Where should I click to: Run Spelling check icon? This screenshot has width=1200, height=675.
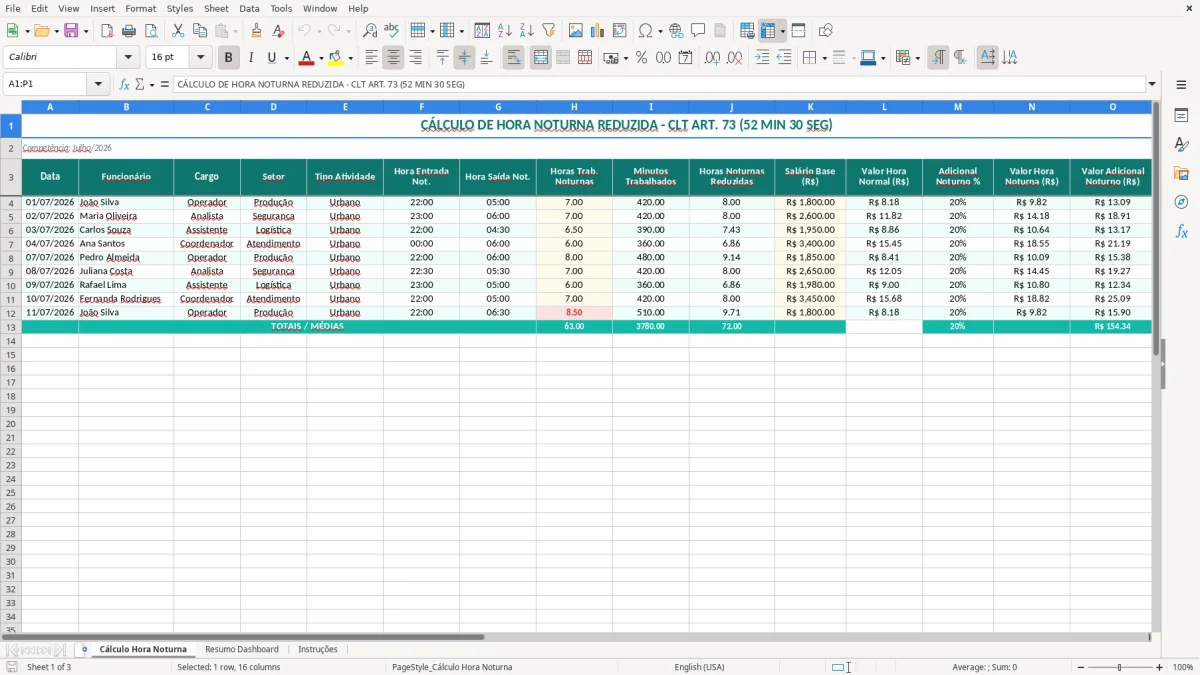point(392,31)
